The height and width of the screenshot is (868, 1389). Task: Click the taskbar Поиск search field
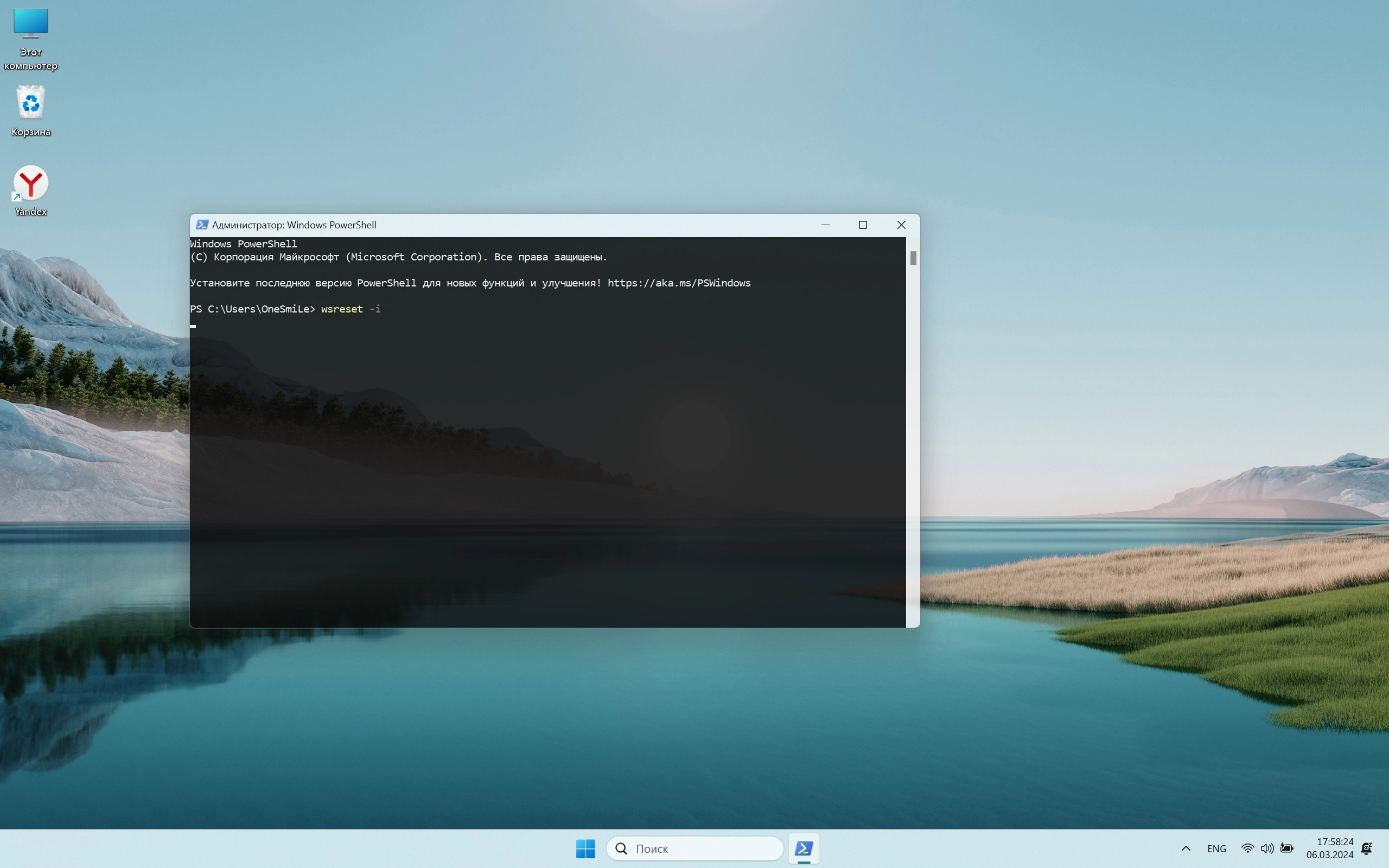tap(694, 848)
